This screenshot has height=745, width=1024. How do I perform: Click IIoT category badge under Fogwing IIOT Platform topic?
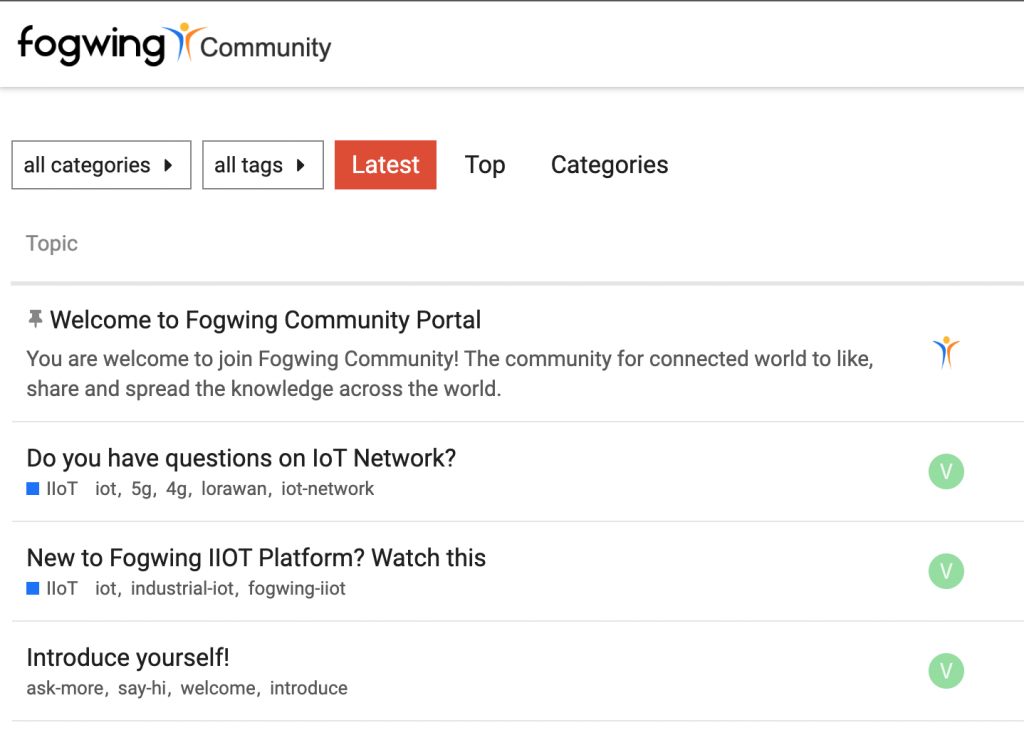click(52, 589)
